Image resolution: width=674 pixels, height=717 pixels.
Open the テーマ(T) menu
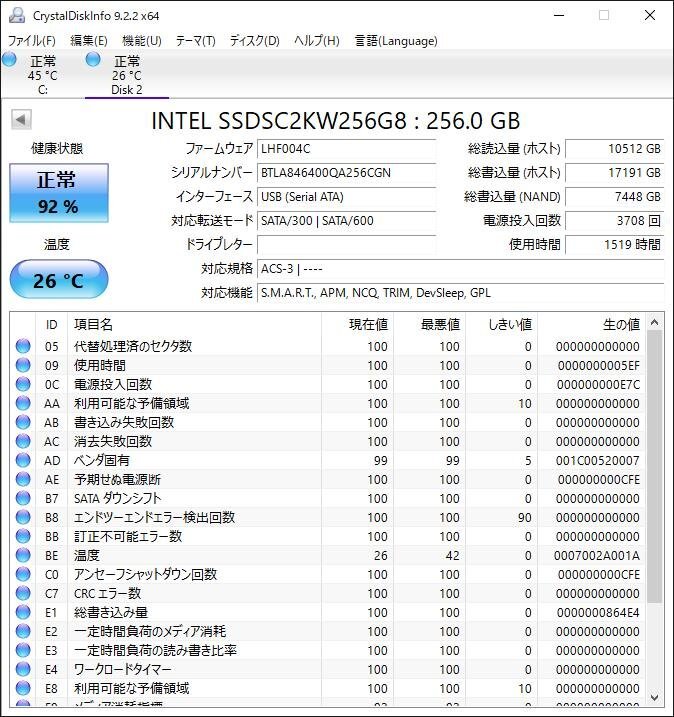[x=195, y=41]
